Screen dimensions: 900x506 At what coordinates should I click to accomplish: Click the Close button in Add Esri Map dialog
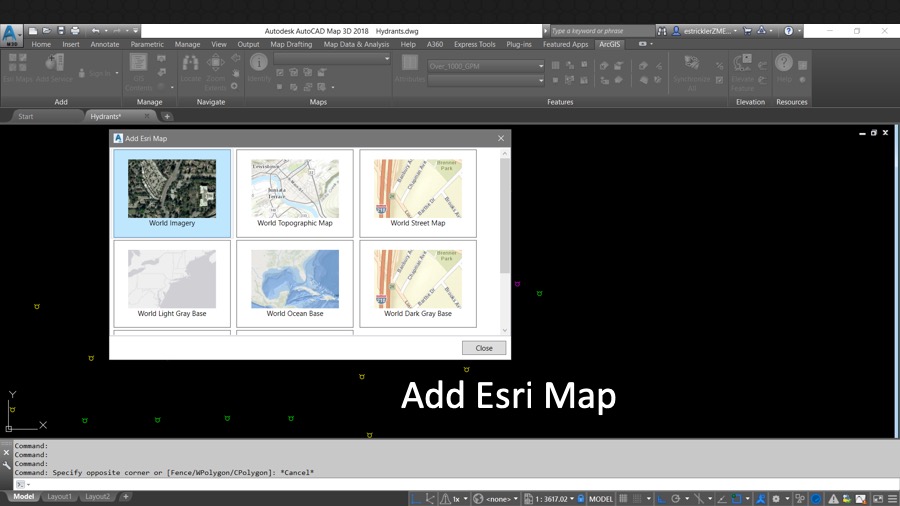coord(484,348)
